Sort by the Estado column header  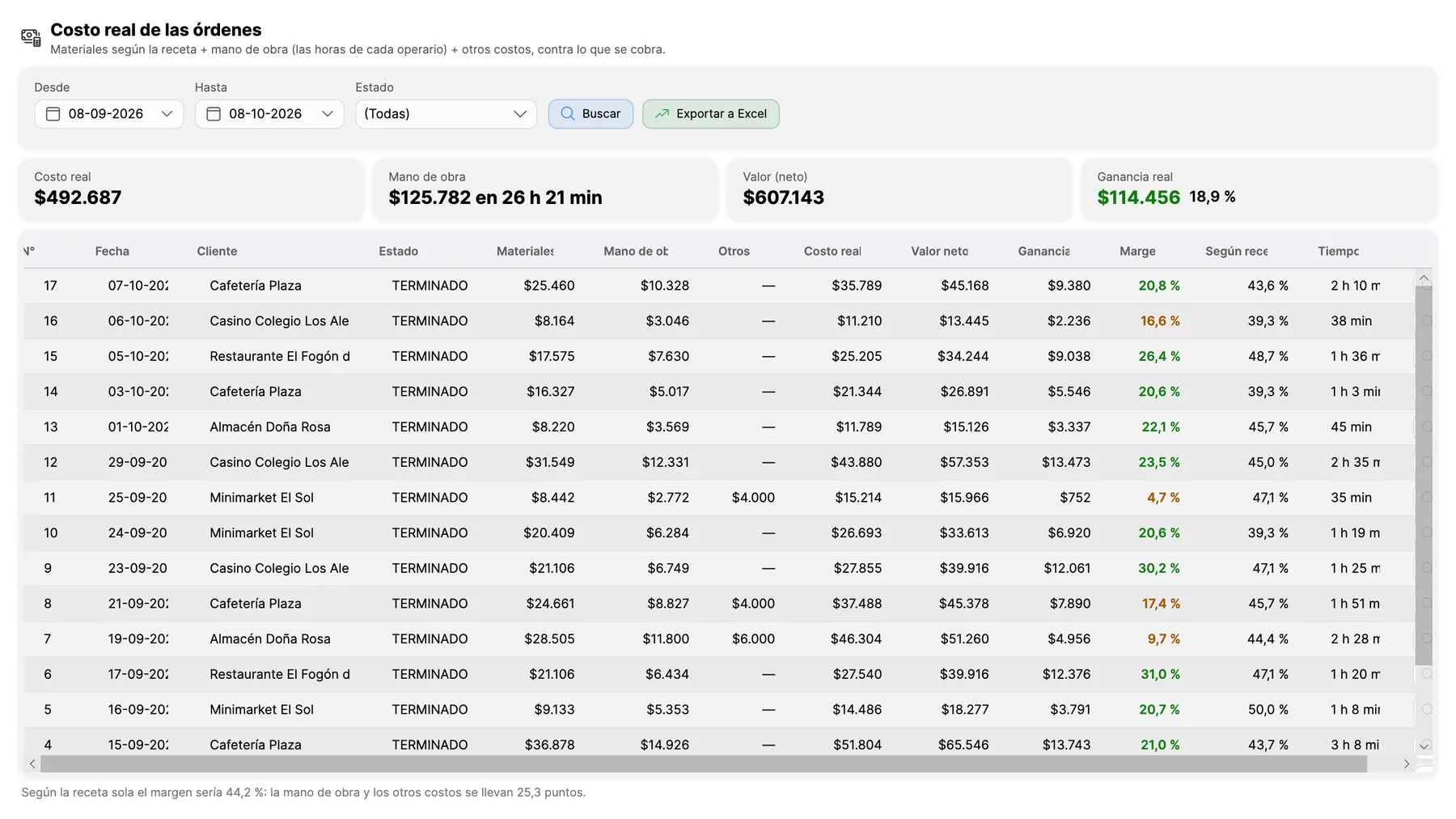pos(399,252)
